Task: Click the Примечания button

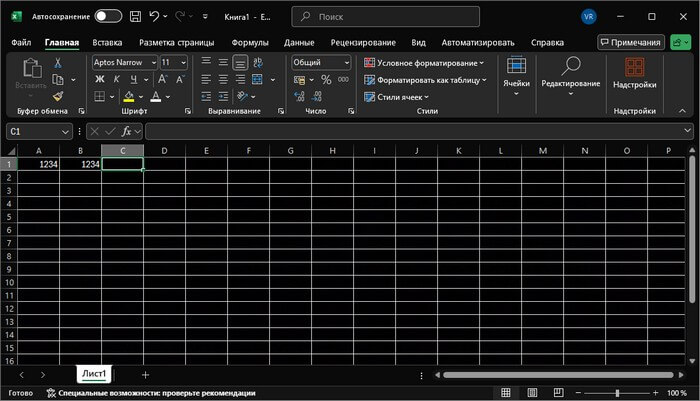Action: [x=631, y=43]
